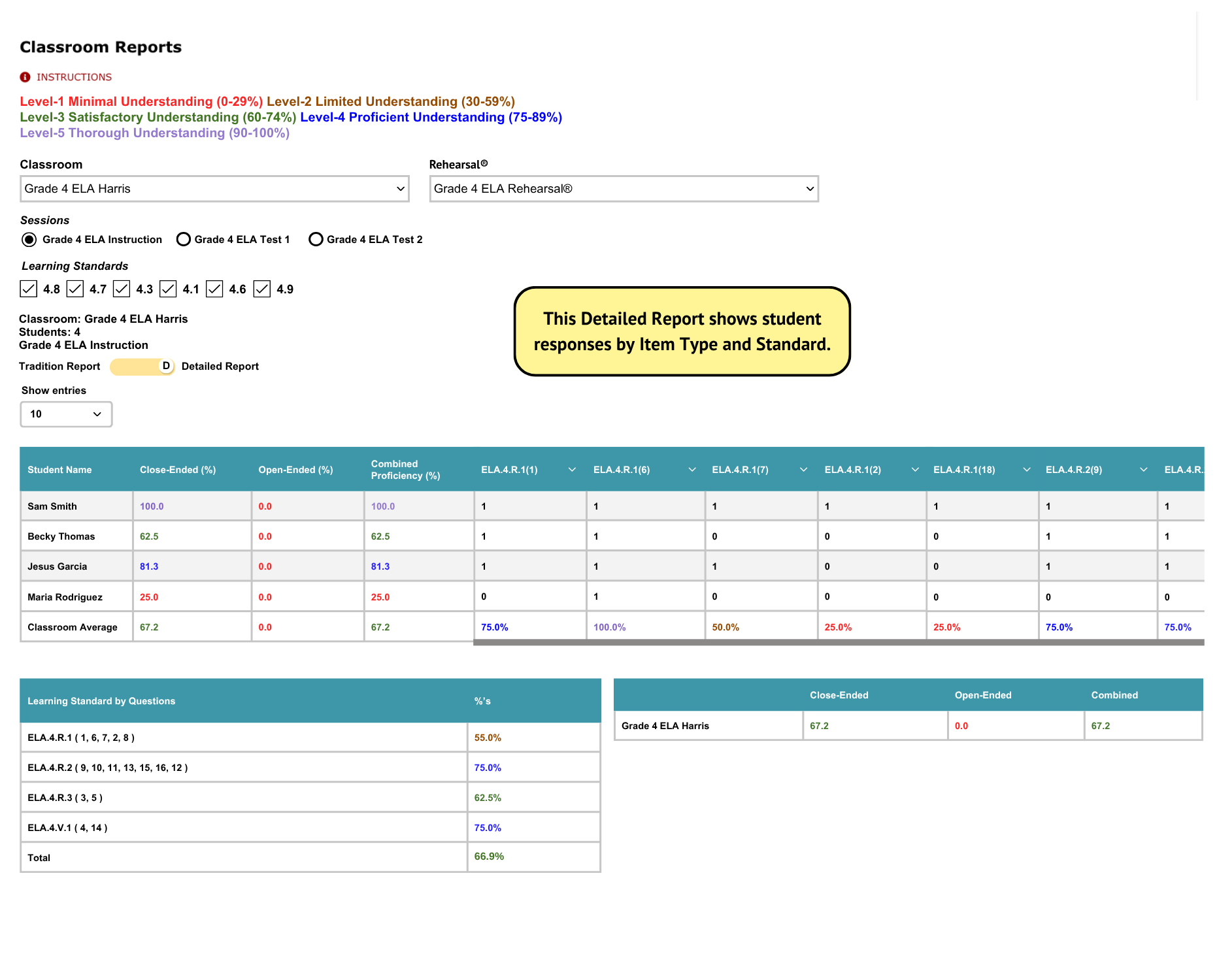Click the red Instructions info icon
1217x980 pixels.
point(25,76)
